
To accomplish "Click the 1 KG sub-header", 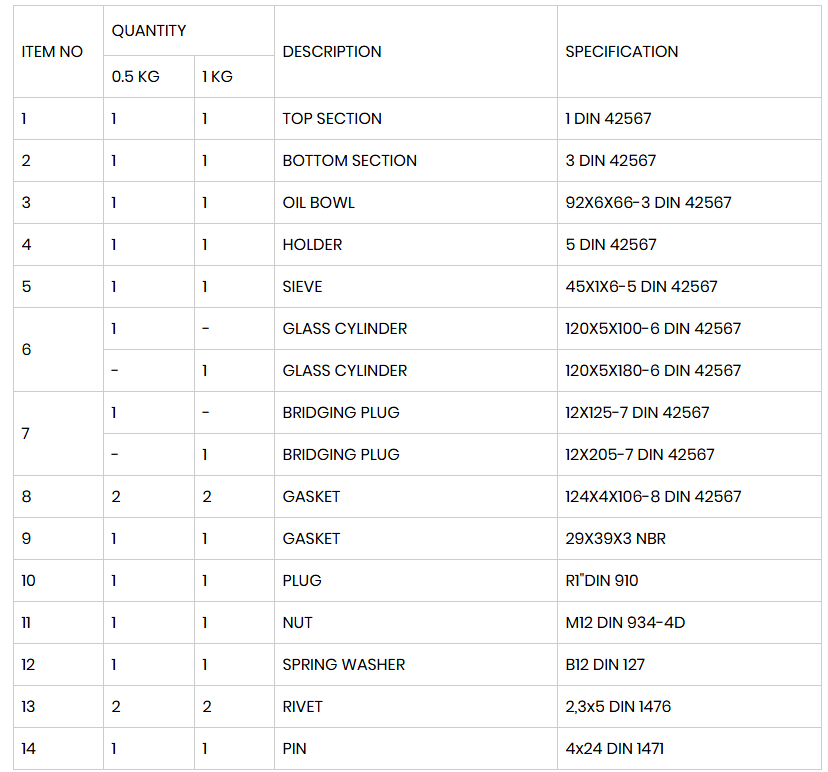I will point(218,77).
